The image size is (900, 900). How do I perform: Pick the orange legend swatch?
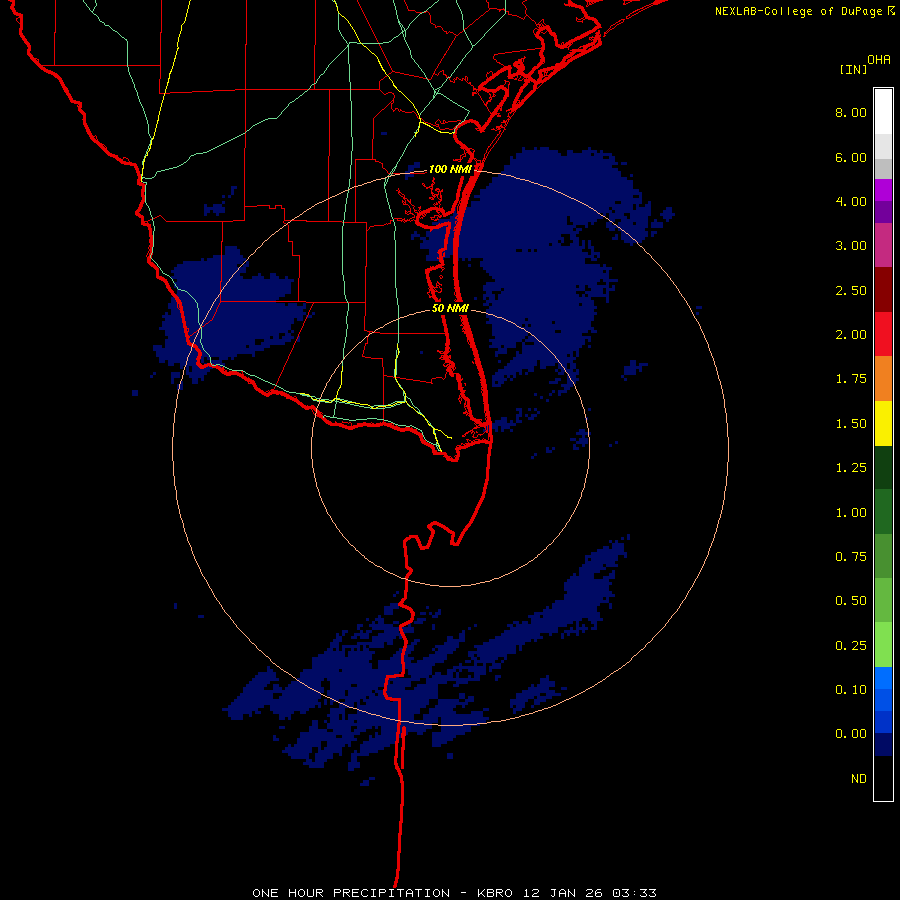point(883,379)
